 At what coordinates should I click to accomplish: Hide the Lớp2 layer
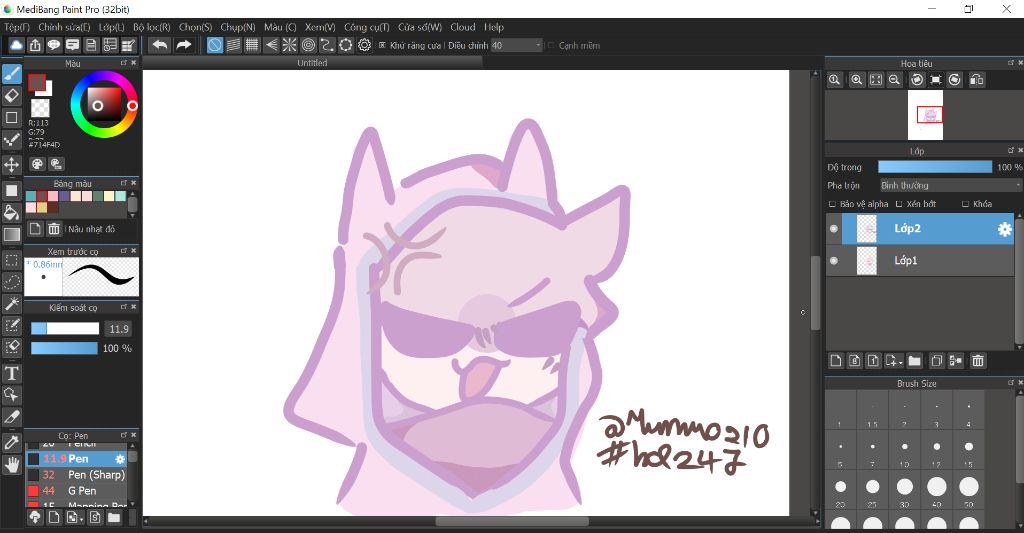833,229
